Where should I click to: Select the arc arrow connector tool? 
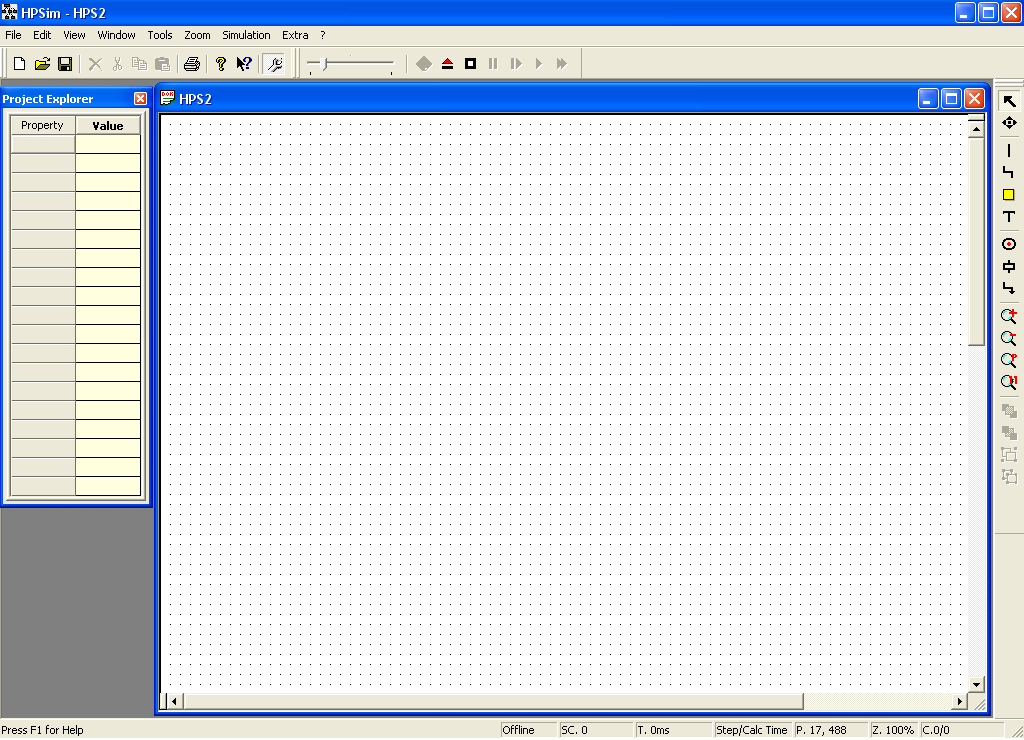click(x=1009, y=288)
